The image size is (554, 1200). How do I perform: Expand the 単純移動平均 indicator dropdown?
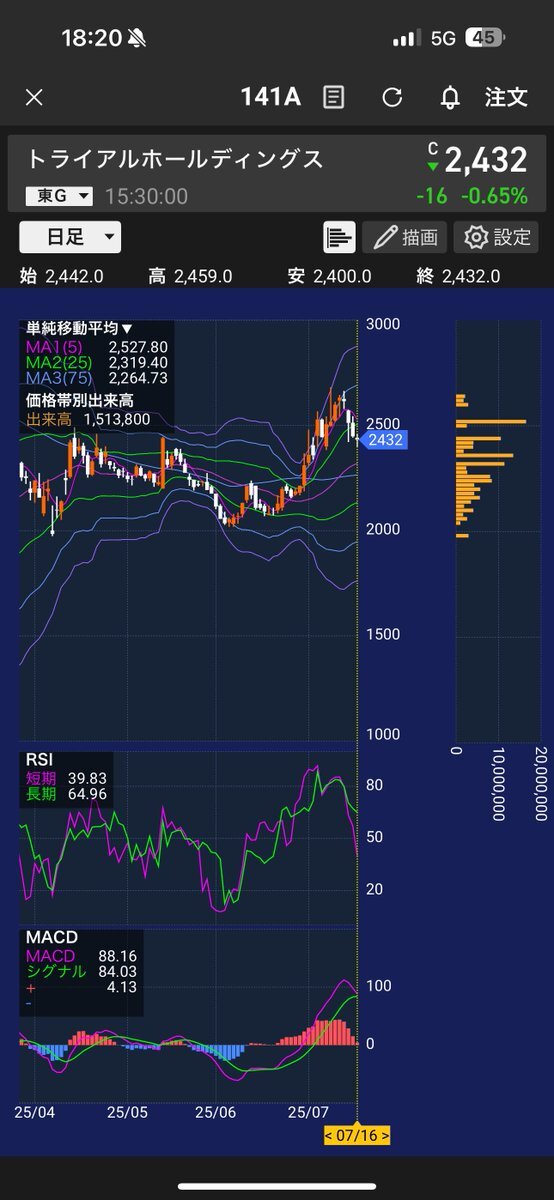(79, 328)
